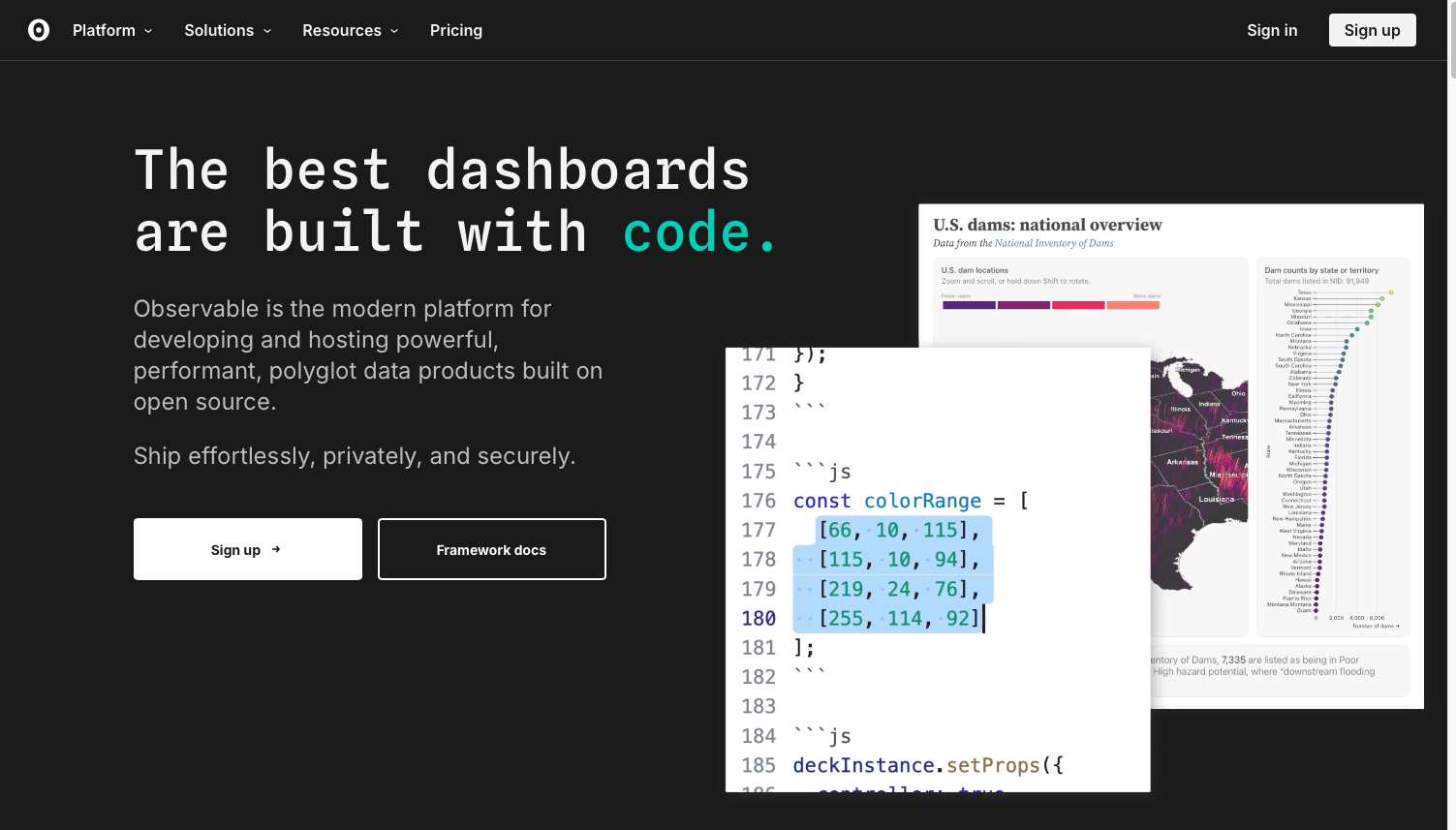1456x830 pixels.
Task: Click the dark purple legend swatch
Action: point(969,305)
